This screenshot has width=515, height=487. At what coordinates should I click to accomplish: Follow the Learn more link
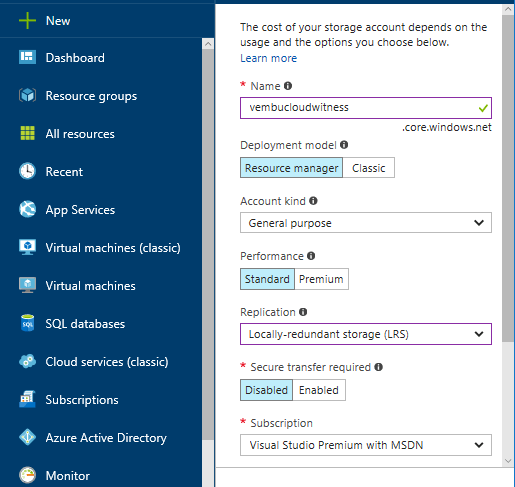click(269, 58)
